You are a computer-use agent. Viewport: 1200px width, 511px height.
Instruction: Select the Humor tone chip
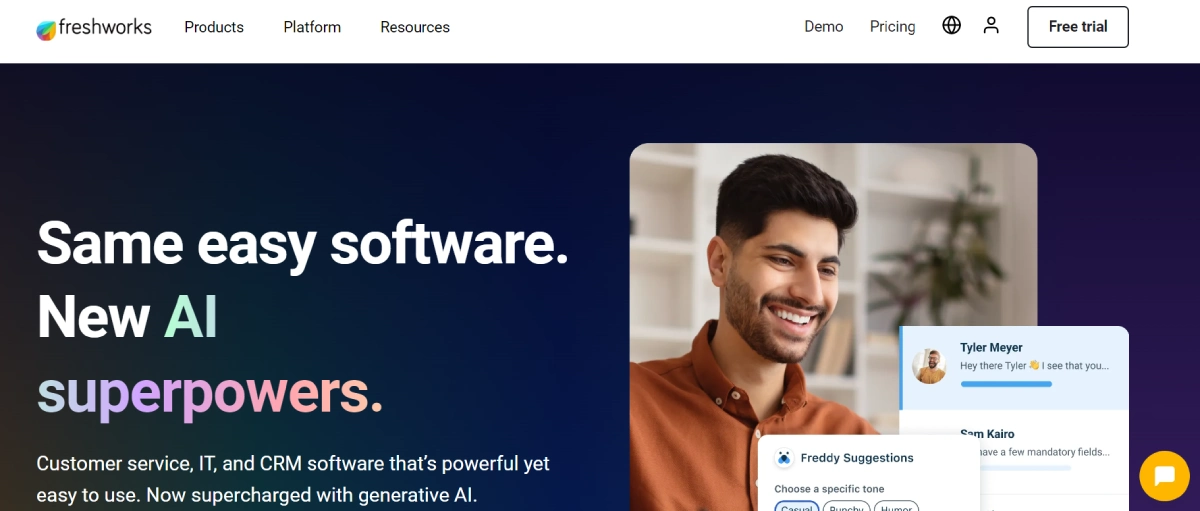(896, 506)
